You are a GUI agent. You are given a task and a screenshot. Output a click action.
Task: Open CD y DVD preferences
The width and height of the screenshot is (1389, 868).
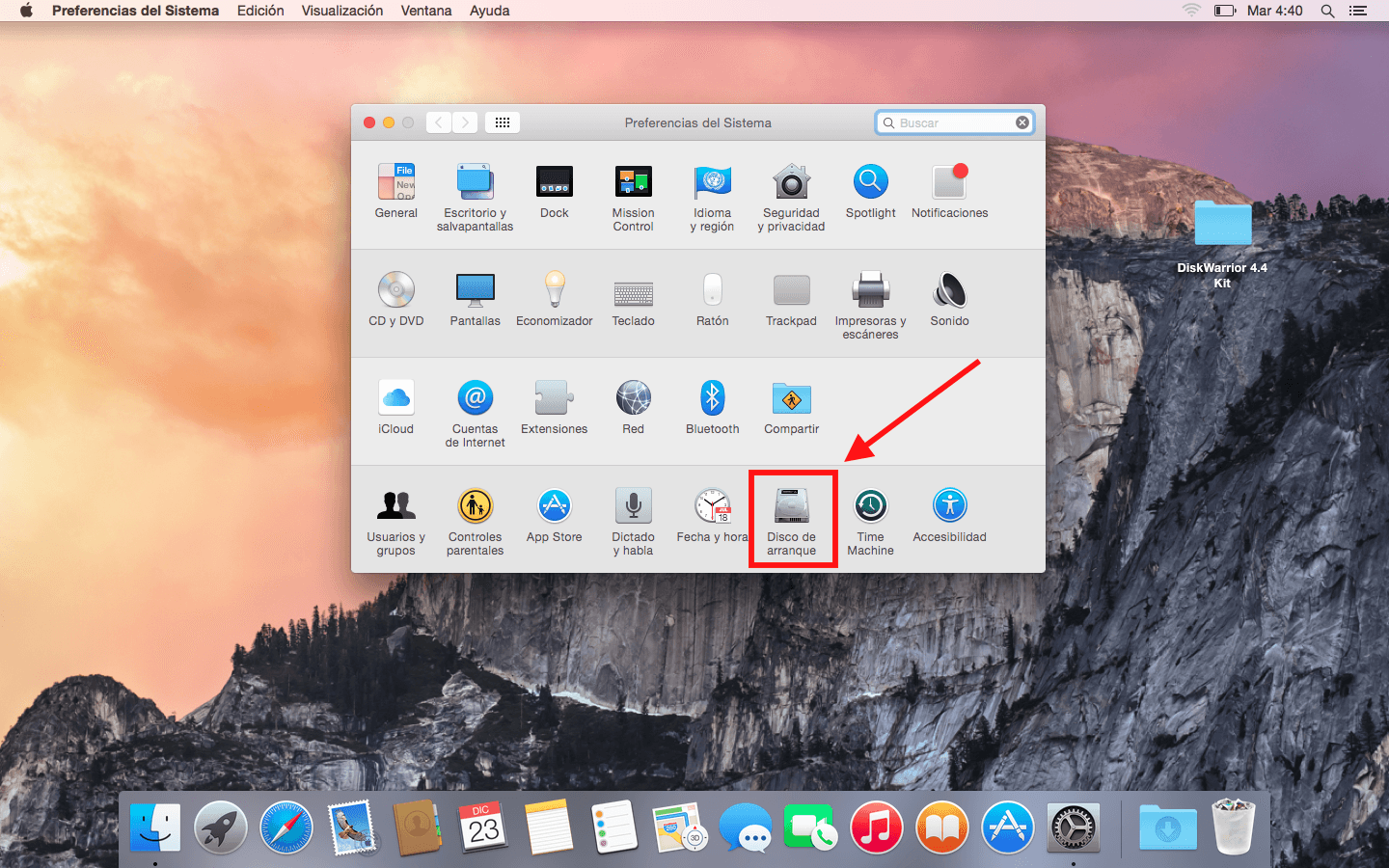(396, 299)
